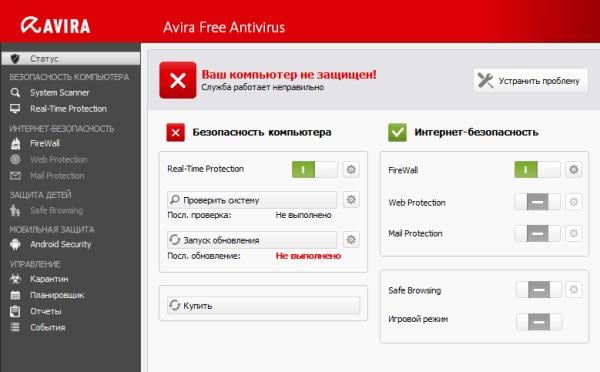Image resolution: width=600 pixels, height=372 pixels.
Task: Click the События list icon
Action: click(x=15, y=327)
